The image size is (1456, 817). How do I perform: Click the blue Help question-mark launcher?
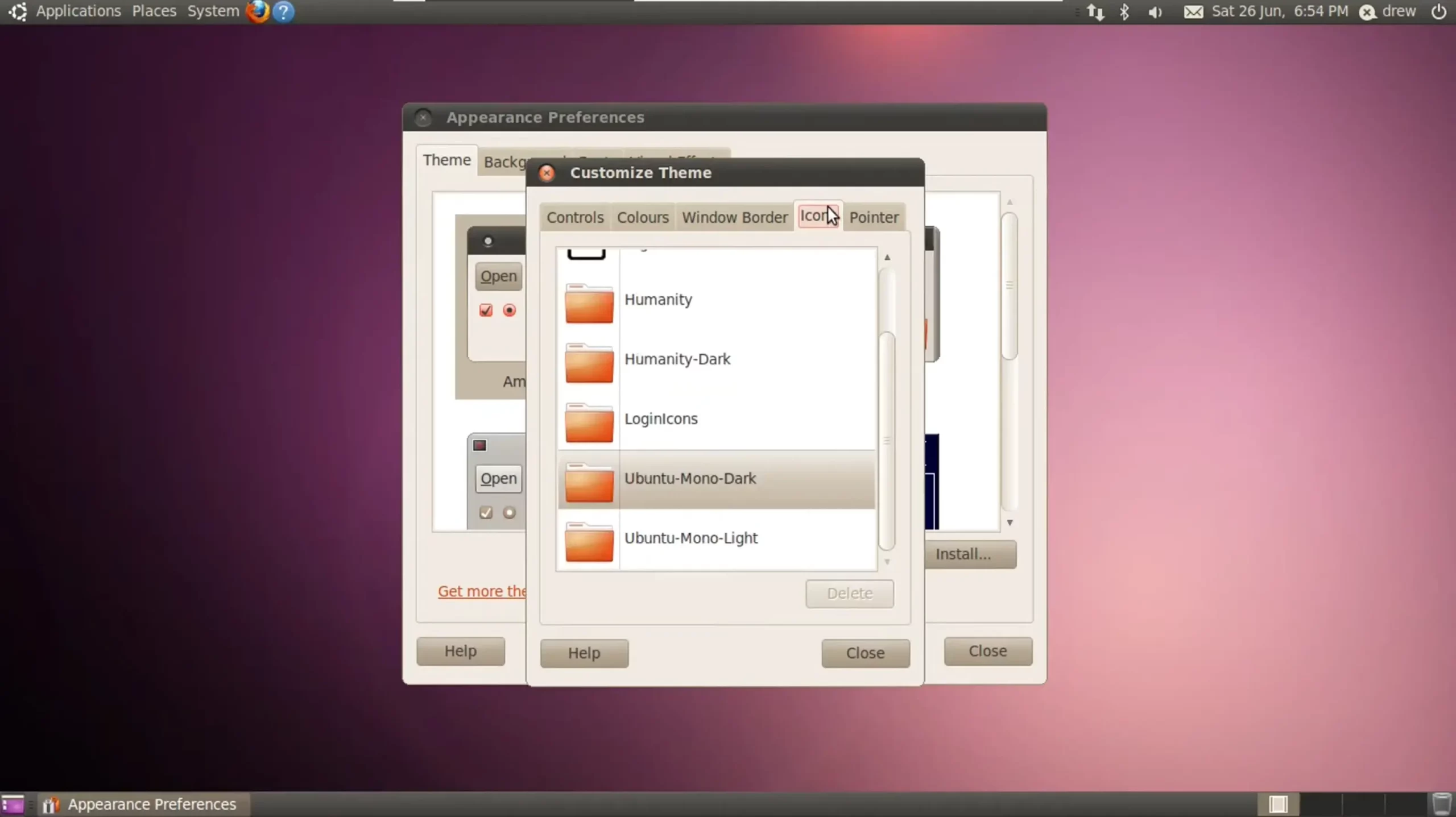(x=283, y=11)
